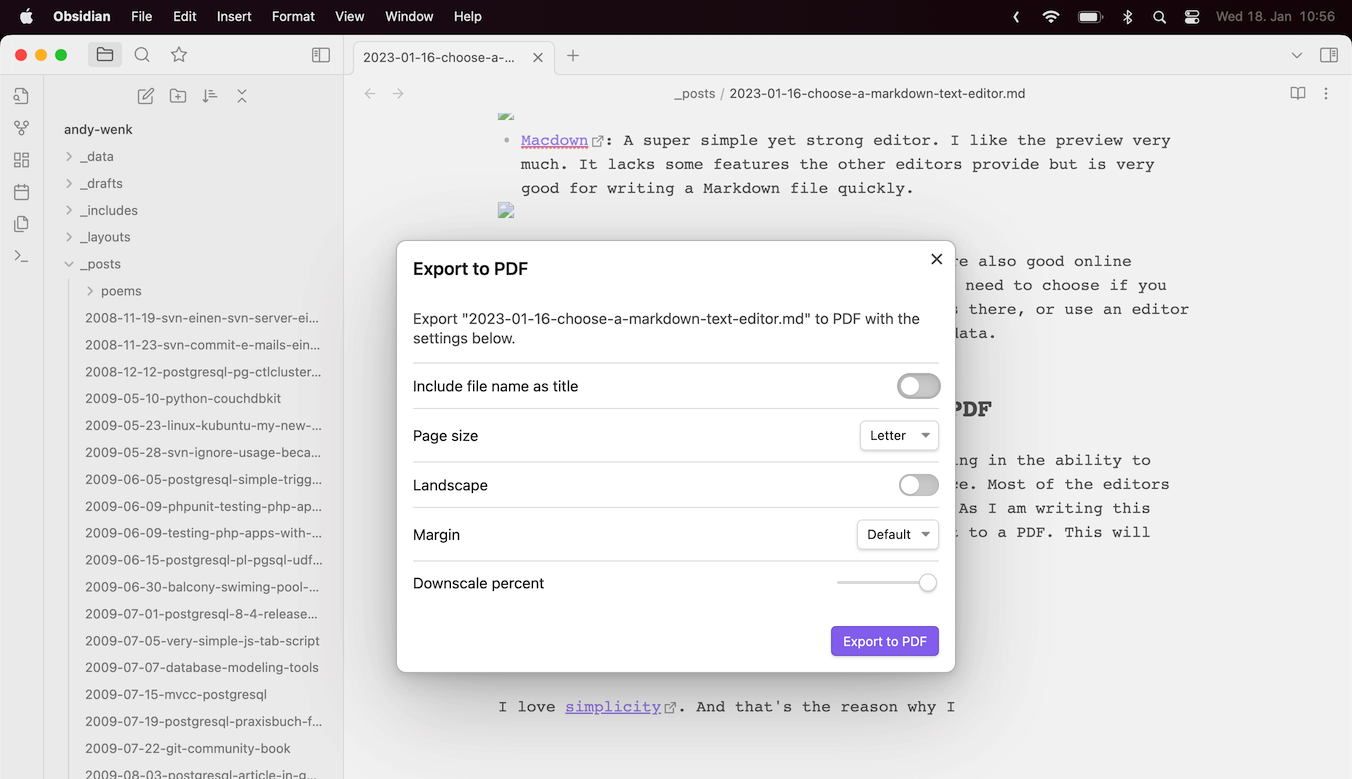Add a new tab with plus
The height and width of the screenshot is (779, 1352).
(573, 56)
